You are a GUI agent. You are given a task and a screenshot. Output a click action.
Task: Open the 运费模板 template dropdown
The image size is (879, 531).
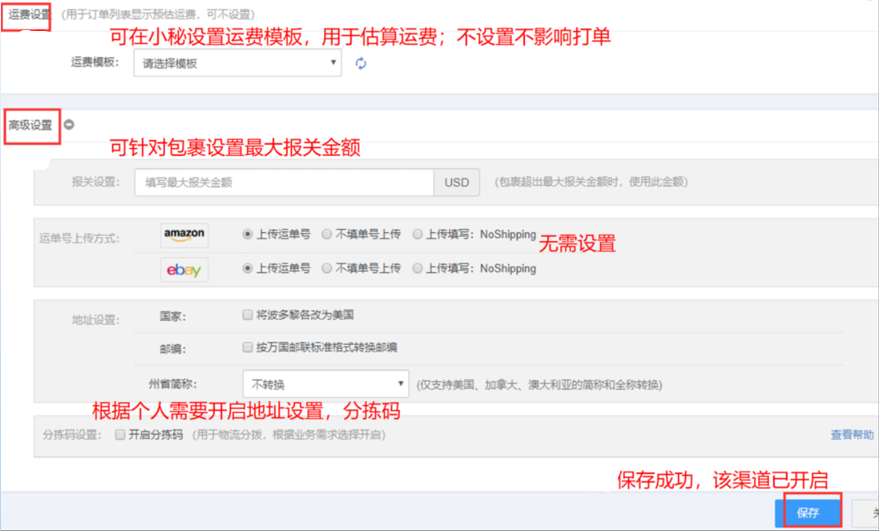click(237, 63)
